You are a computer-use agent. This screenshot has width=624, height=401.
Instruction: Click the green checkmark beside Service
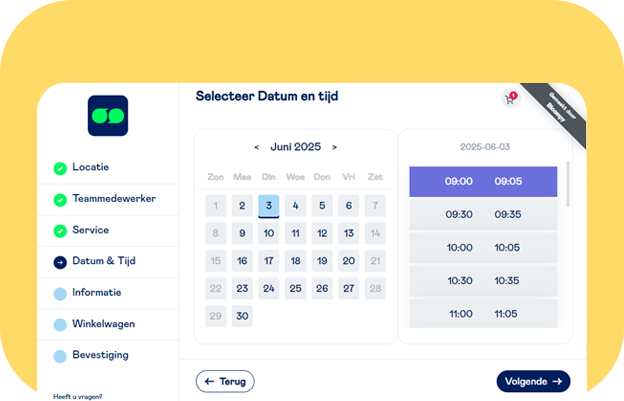click(60, 231)
